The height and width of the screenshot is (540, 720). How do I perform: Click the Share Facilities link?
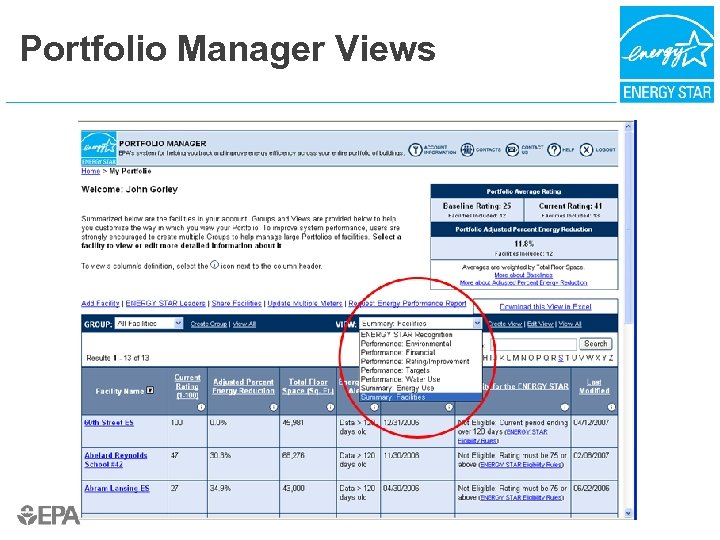236,304
